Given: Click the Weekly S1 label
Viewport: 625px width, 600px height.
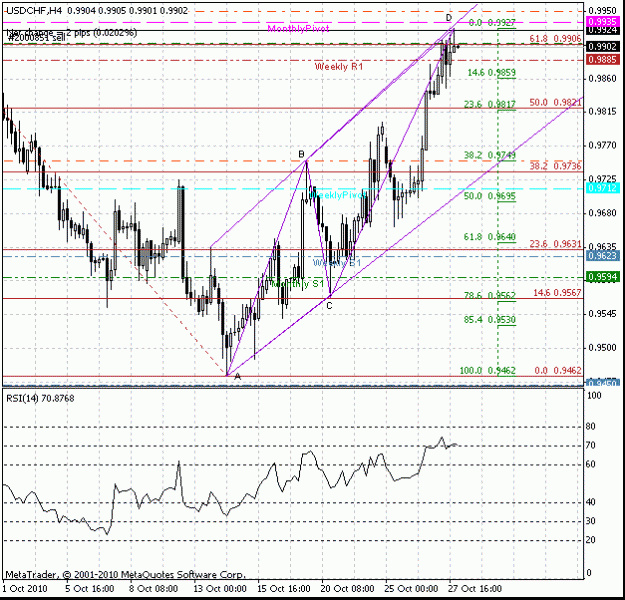Looking at the screenshot, I should click(337, 263).
